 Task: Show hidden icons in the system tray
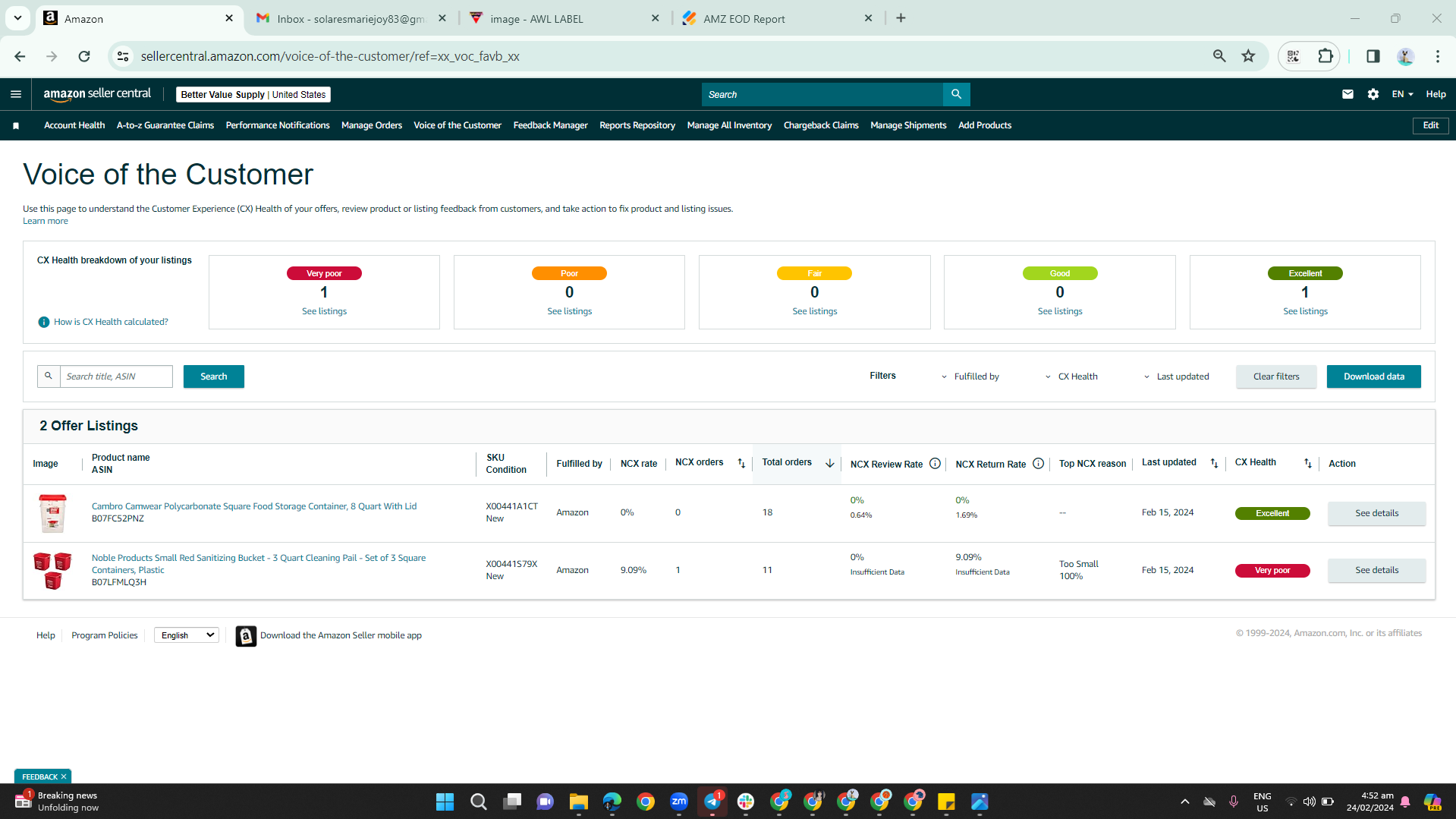click(x=1184, y=802)
